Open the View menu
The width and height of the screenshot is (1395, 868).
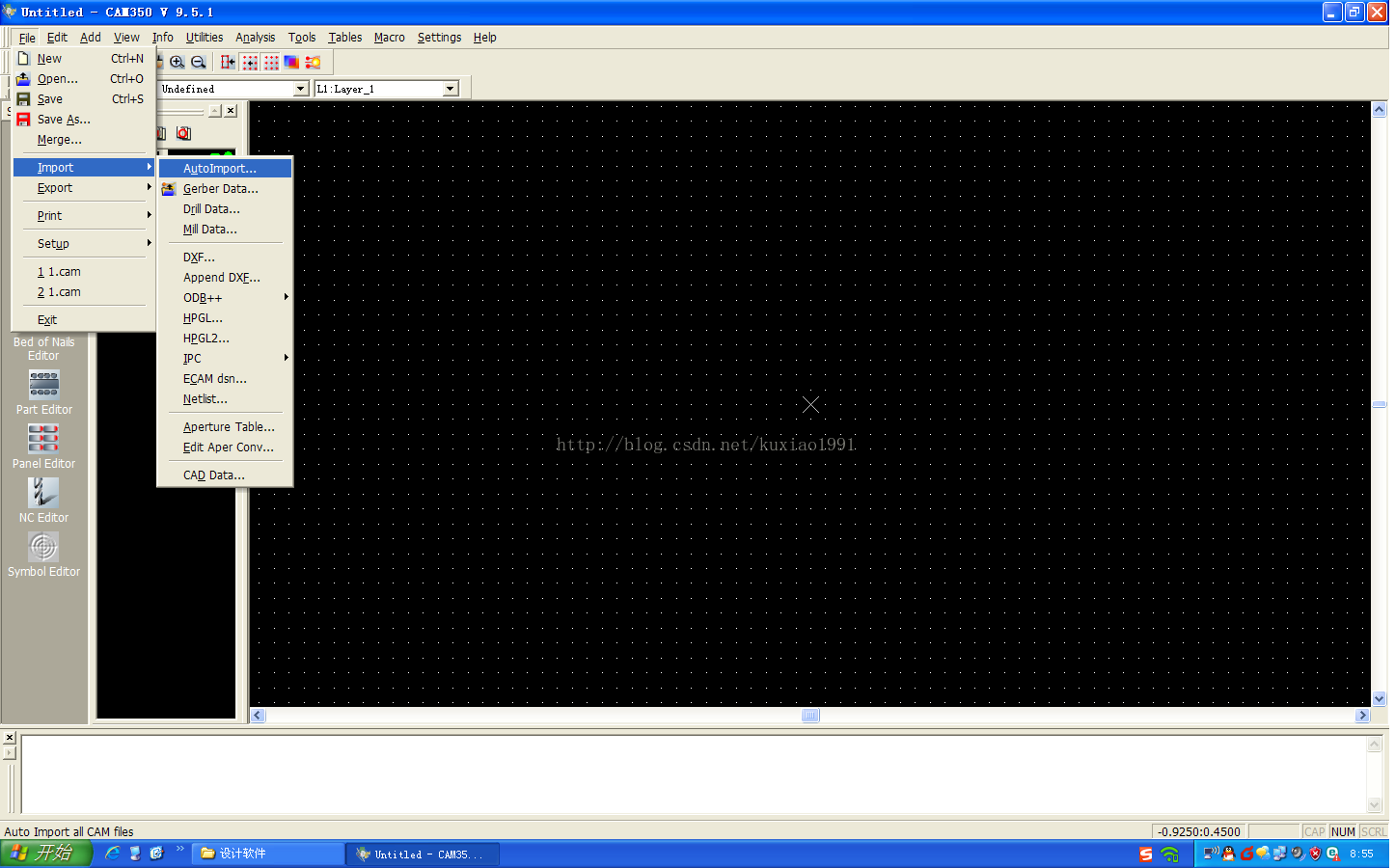click(126, 38)
